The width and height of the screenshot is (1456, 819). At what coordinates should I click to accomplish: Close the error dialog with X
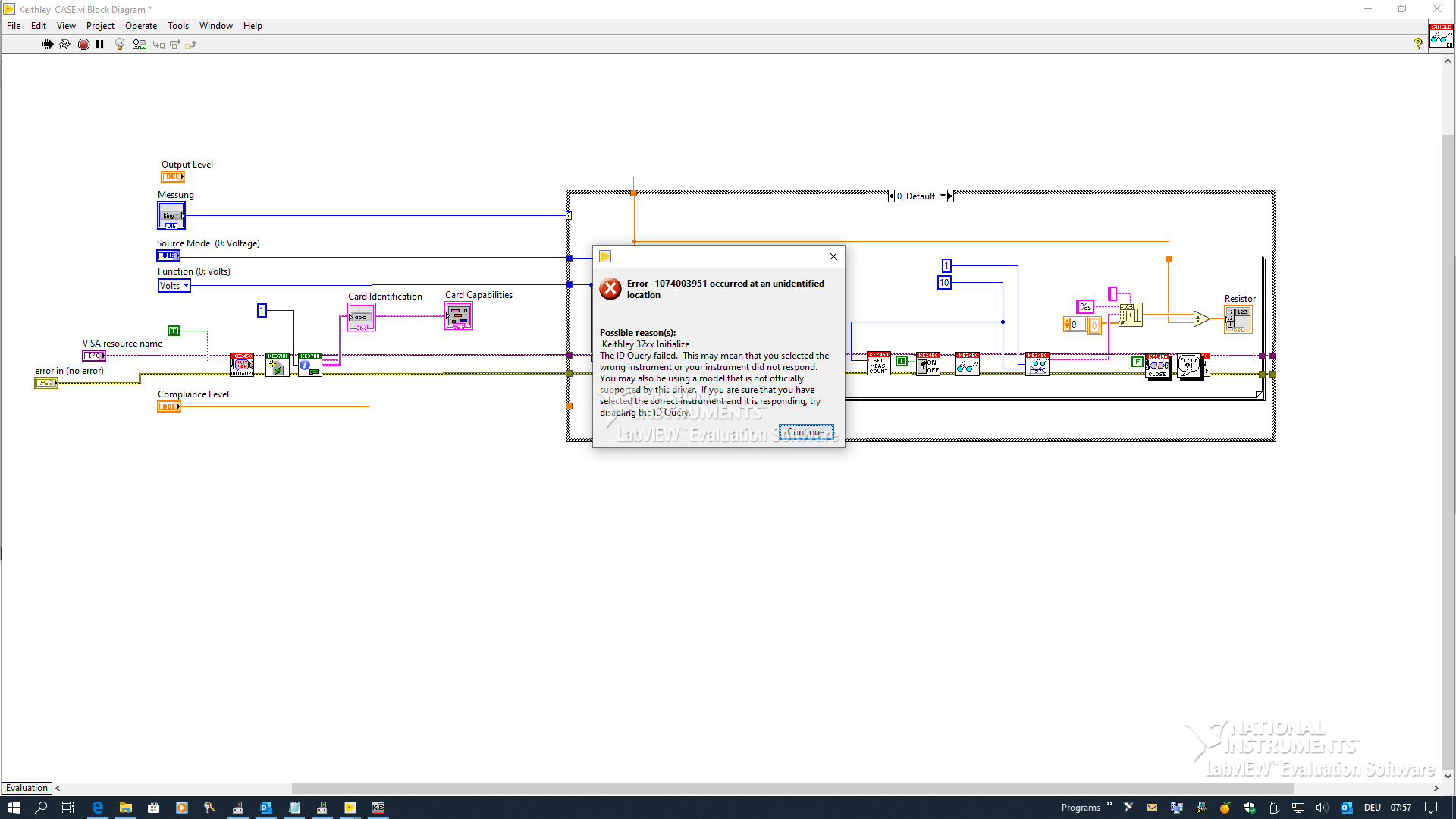tap(833, 256)
